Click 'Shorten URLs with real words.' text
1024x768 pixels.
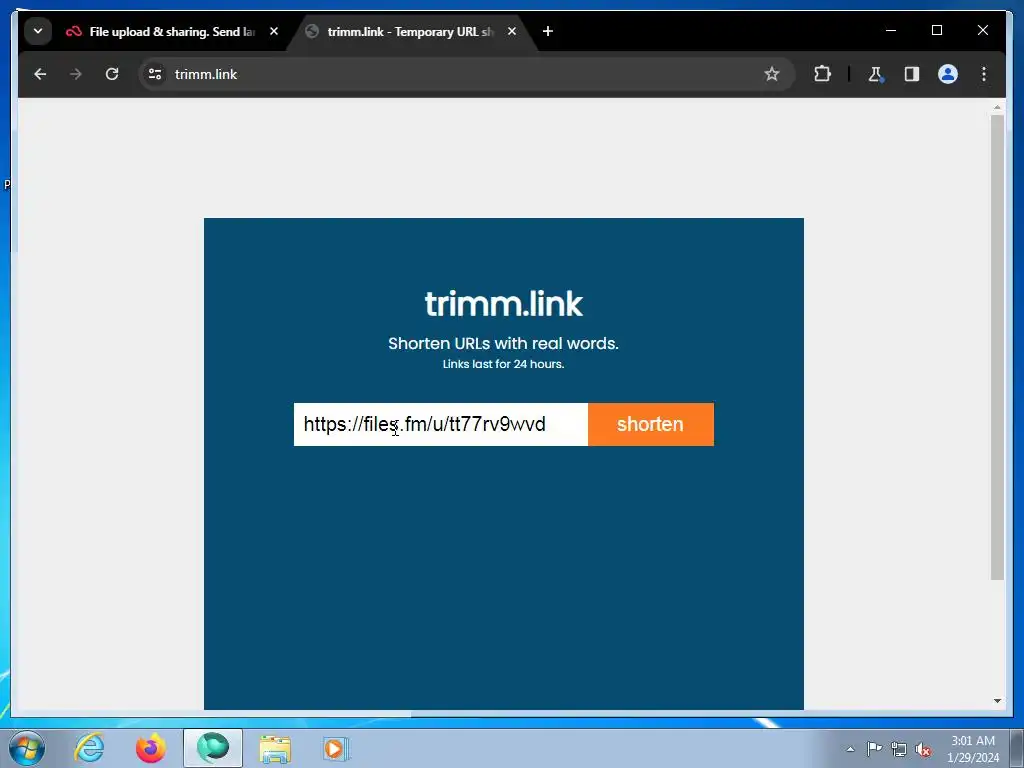point(504,344)
